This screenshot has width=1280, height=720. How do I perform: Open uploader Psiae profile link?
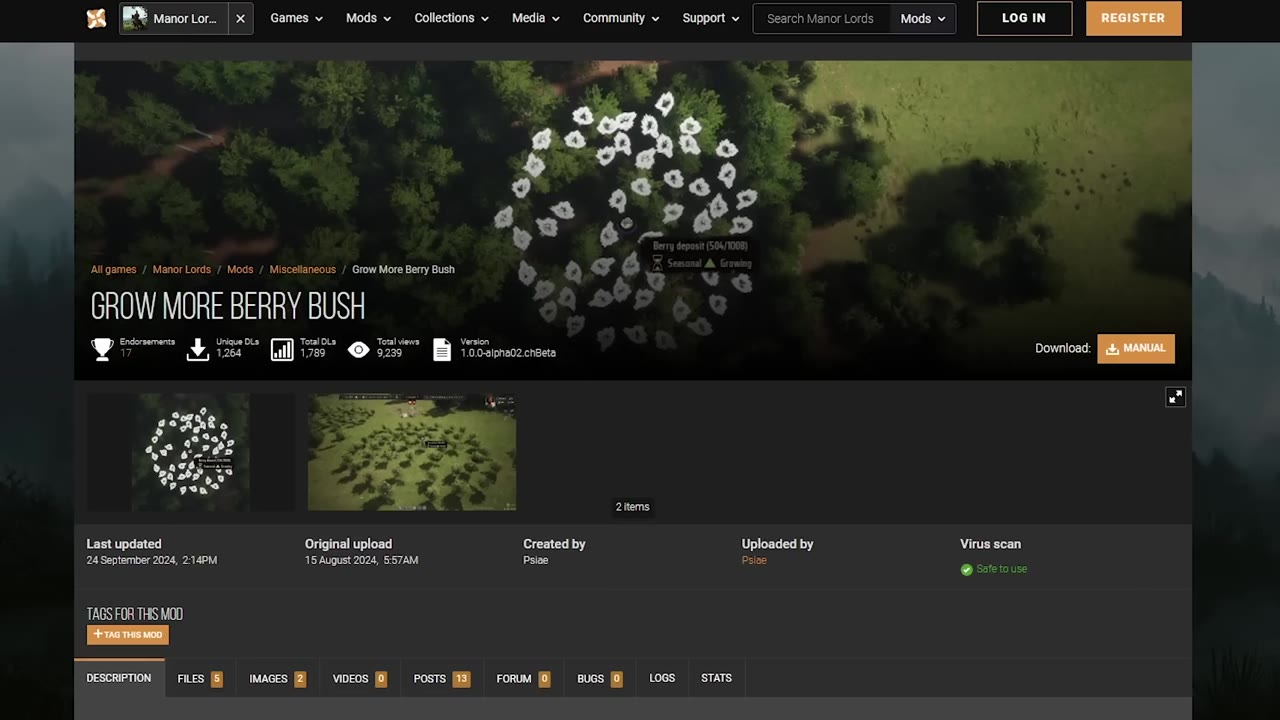pos(754,560)
